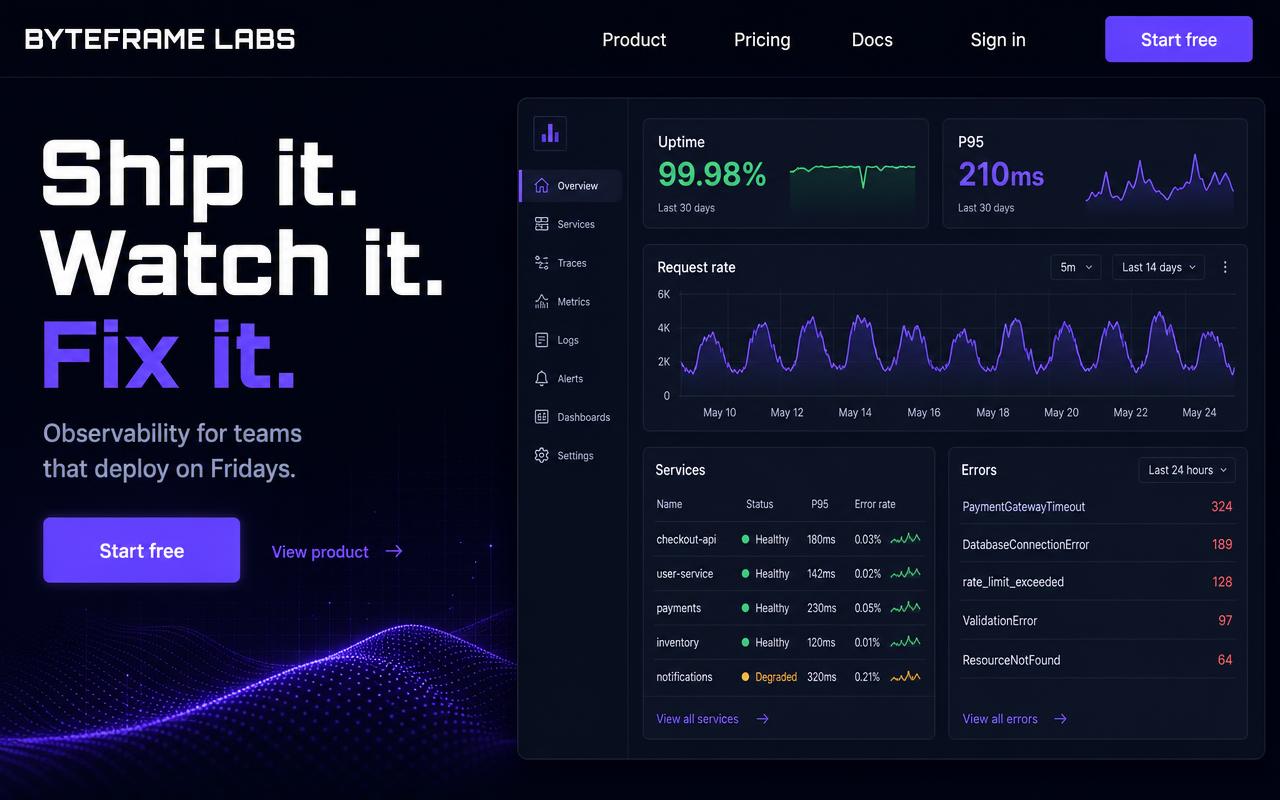Click the Uptime 99.98% value

[712, 174]
